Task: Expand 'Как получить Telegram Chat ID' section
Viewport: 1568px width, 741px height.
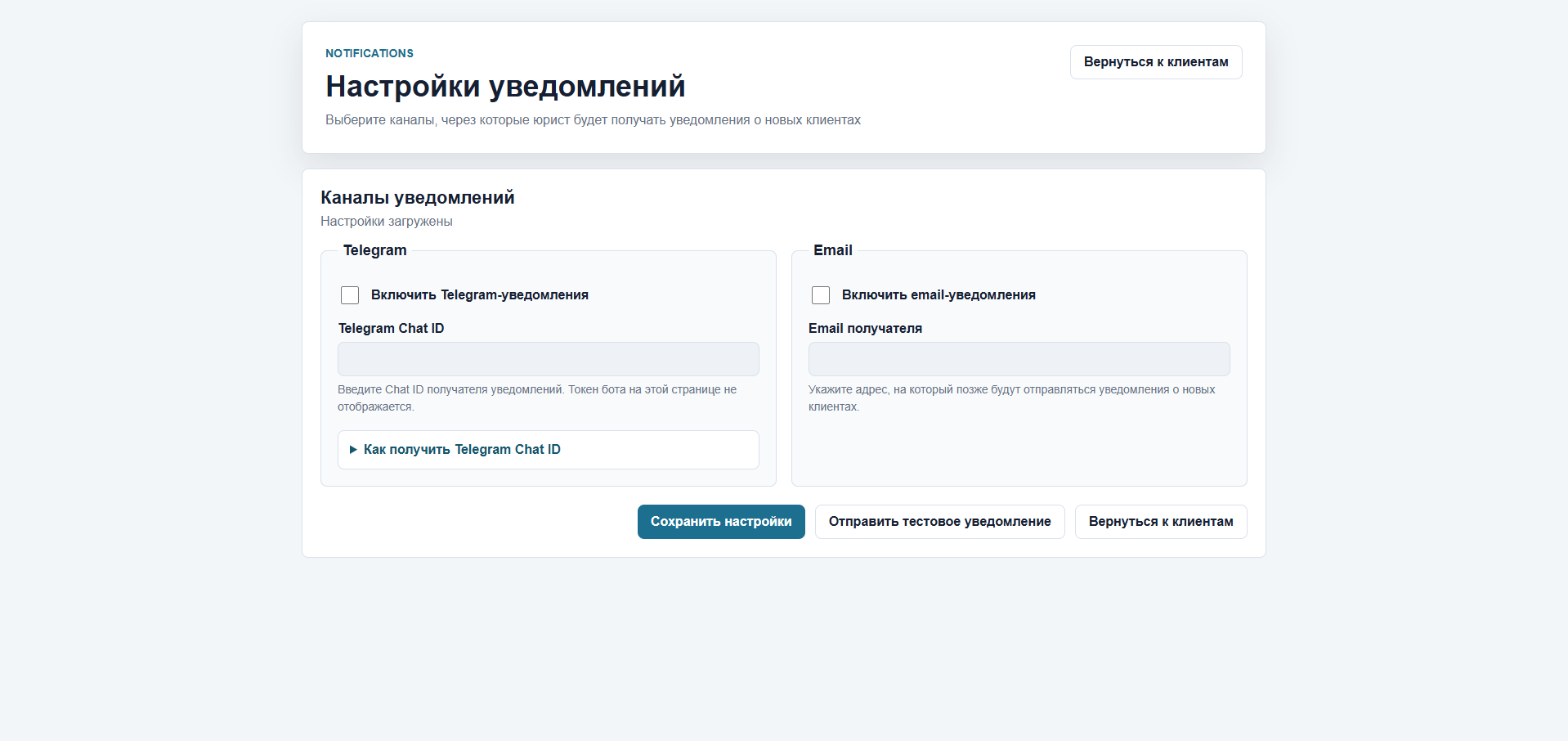Action: 549,450
